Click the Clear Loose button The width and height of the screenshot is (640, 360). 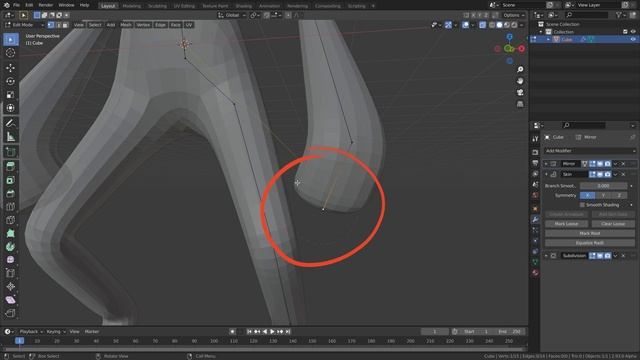[x=613, y=224]
